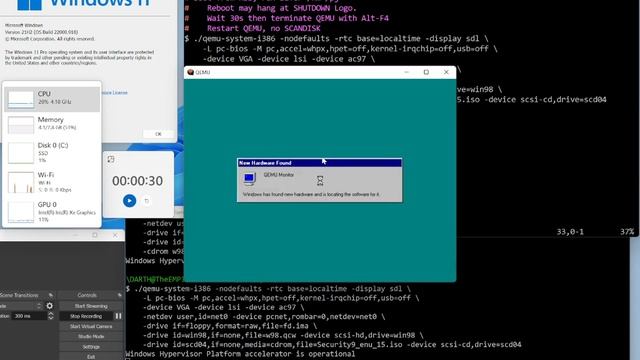This screenshot has width=640, height=360.
Task: Start the stopwatch with the blue play button
Action: click(x=129, y=200)
